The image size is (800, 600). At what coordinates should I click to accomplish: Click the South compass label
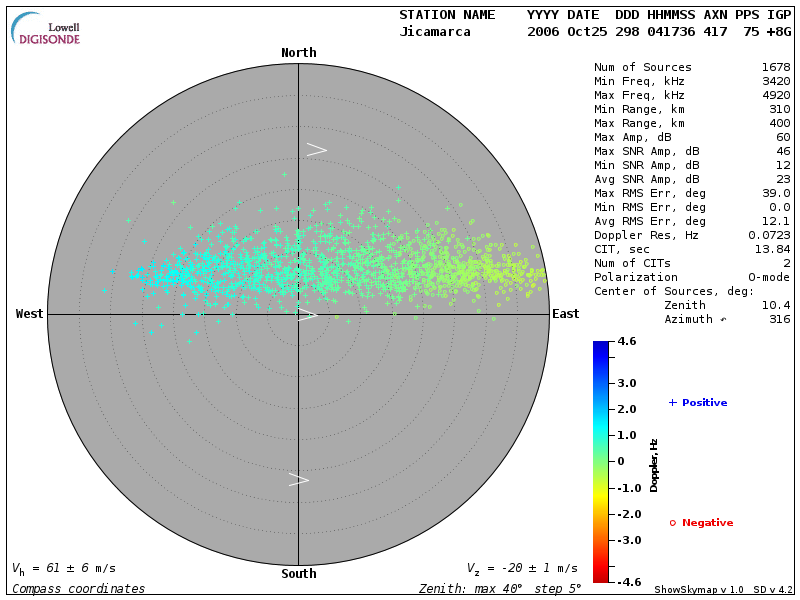[x=298, y=574]
